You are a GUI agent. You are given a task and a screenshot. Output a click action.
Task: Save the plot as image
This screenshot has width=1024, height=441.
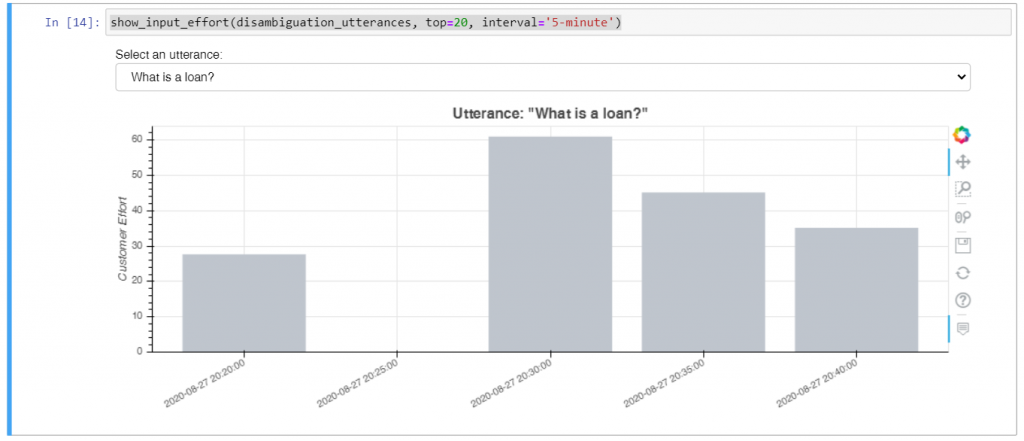click(962, 245)
